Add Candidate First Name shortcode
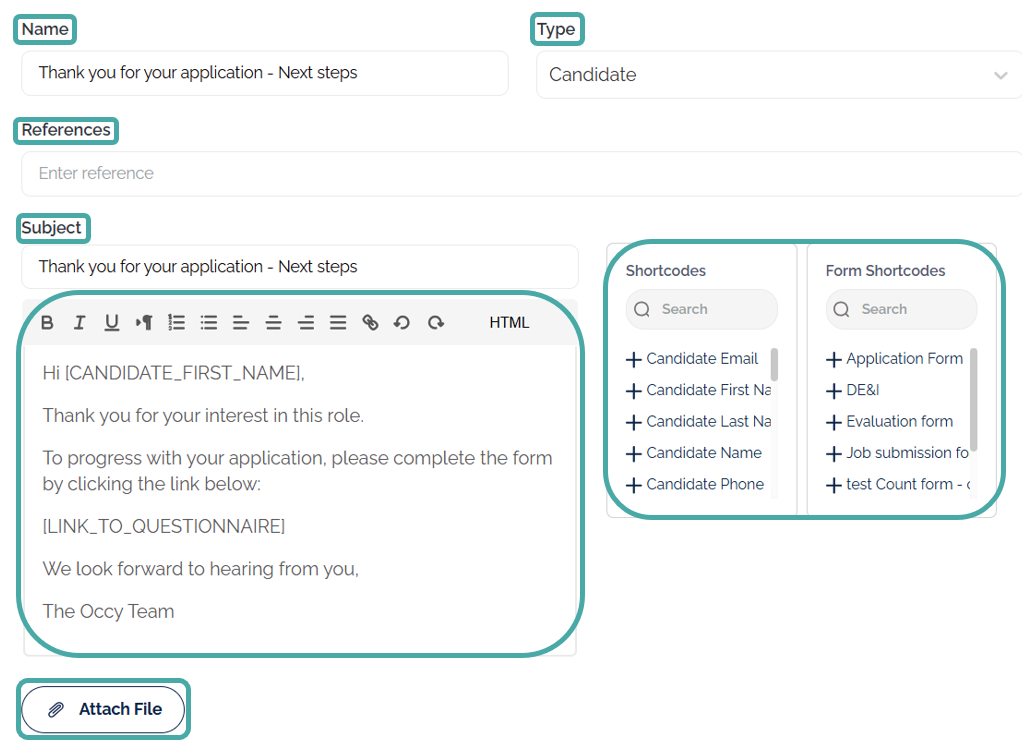1022x744 pixels. (698, 390)
